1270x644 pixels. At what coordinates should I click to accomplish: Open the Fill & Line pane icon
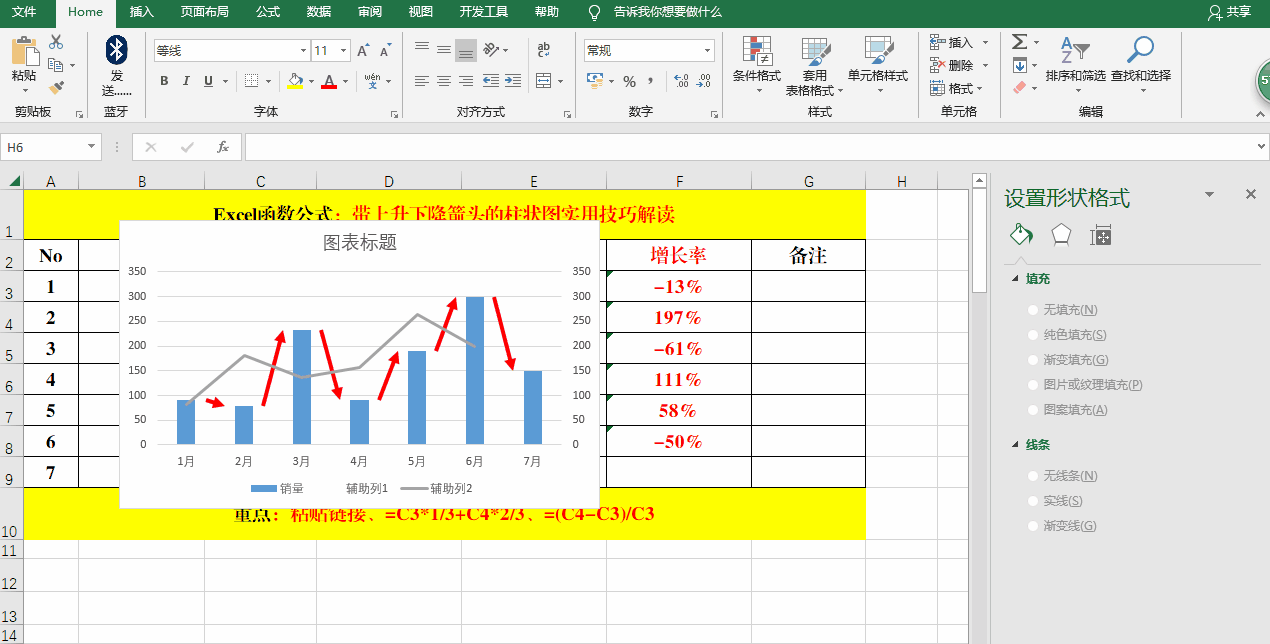click(x=1020, y=235)
